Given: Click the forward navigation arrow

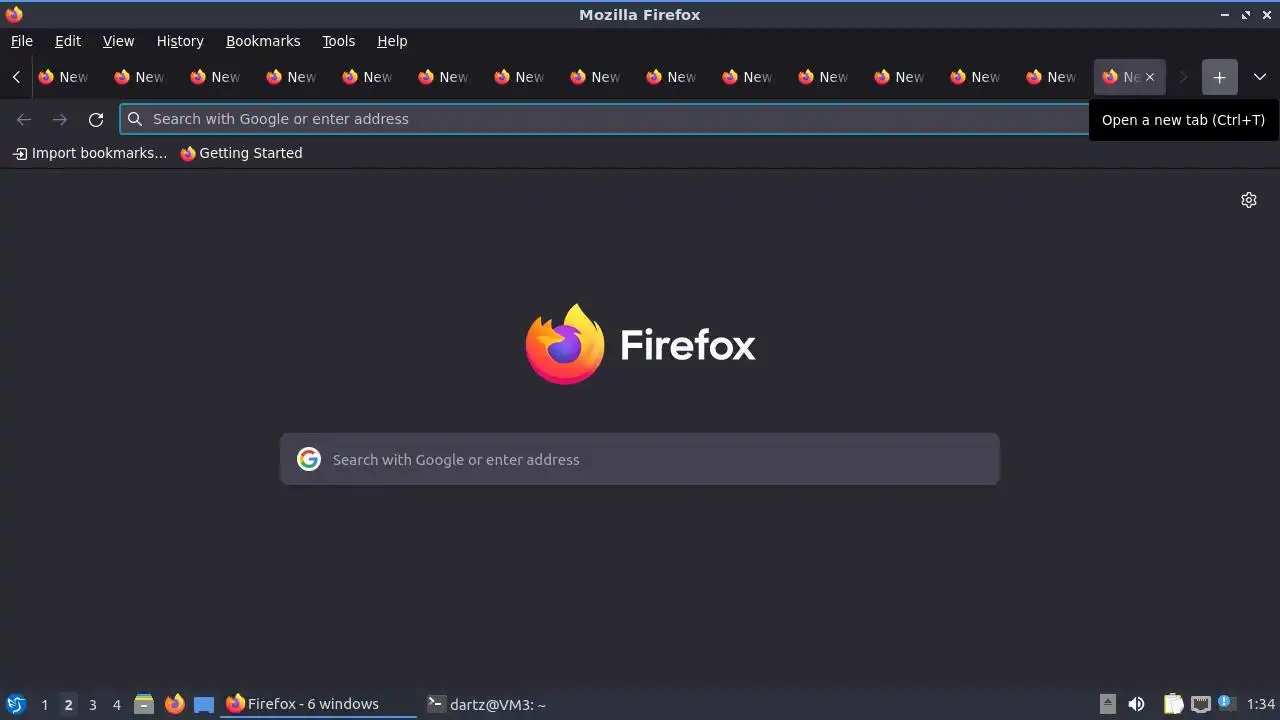Looking at the screenshot, I should pos(60,119).
